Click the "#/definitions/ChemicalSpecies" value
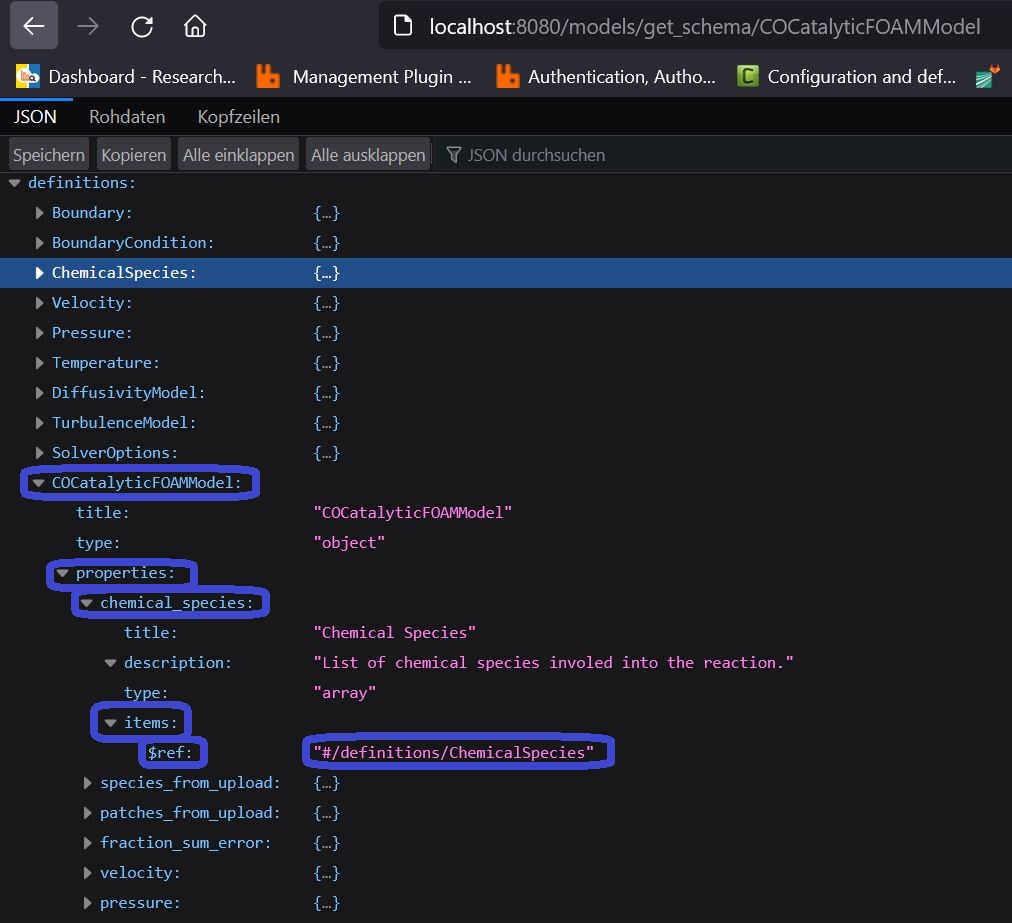The width and height of the screenshot is (1012, 923). [x=454, y=753]
